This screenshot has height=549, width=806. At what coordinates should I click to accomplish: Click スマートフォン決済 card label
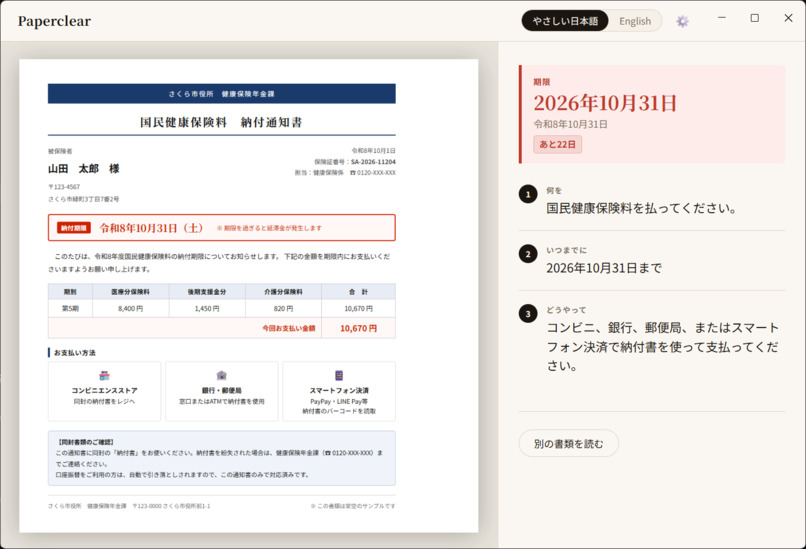[339, 391]
